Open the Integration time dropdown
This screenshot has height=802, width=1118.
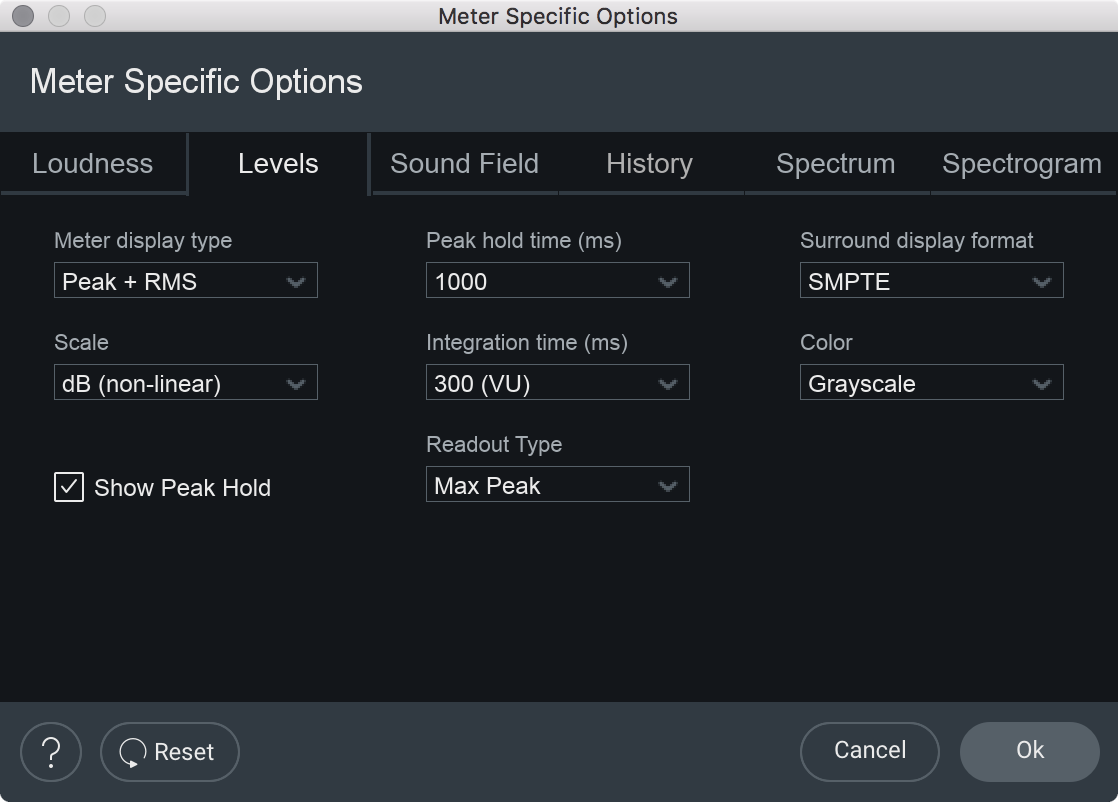557,383
